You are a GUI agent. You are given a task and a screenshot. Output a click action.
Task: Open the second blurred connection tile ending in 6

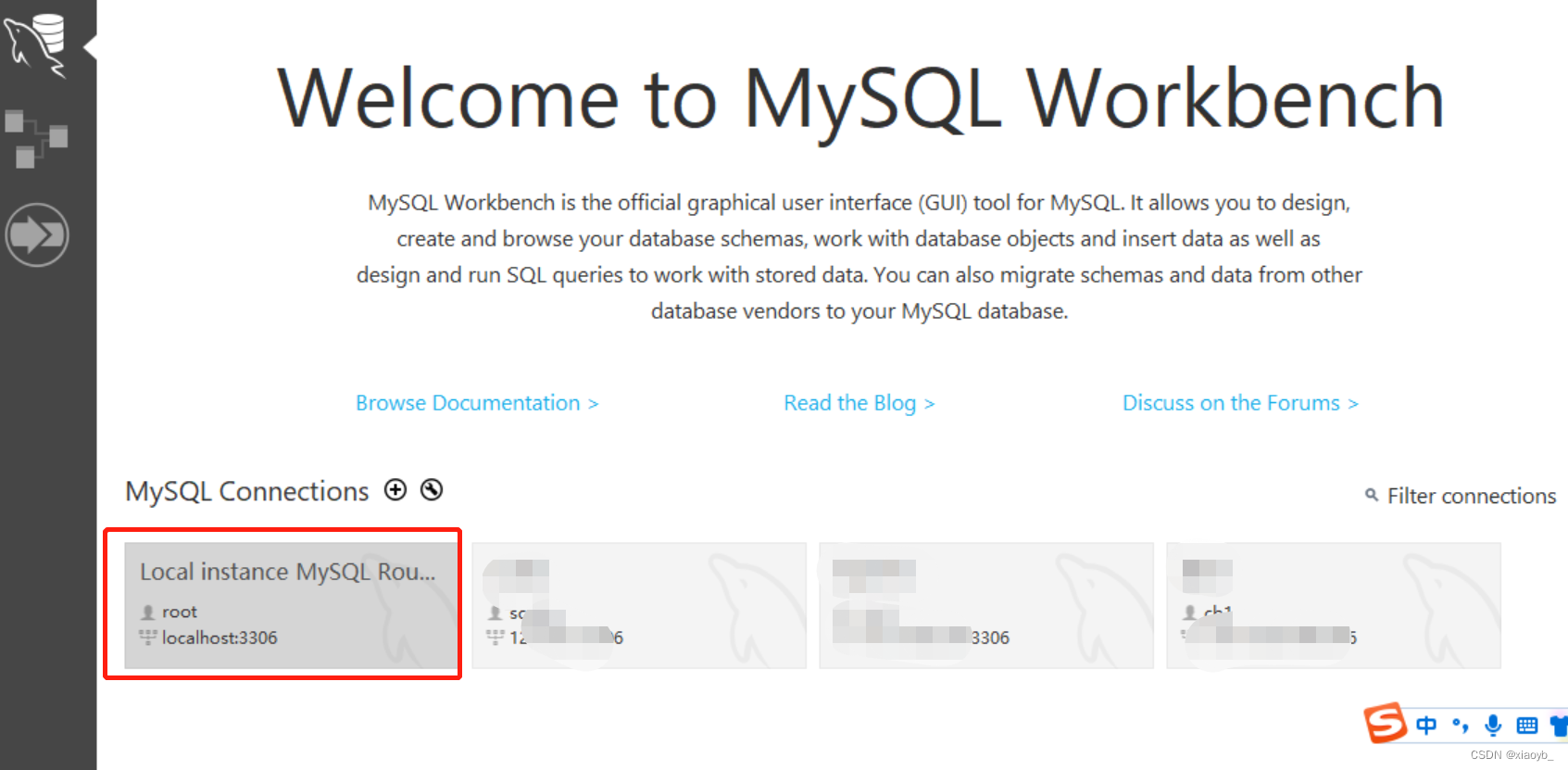[639, 605]
